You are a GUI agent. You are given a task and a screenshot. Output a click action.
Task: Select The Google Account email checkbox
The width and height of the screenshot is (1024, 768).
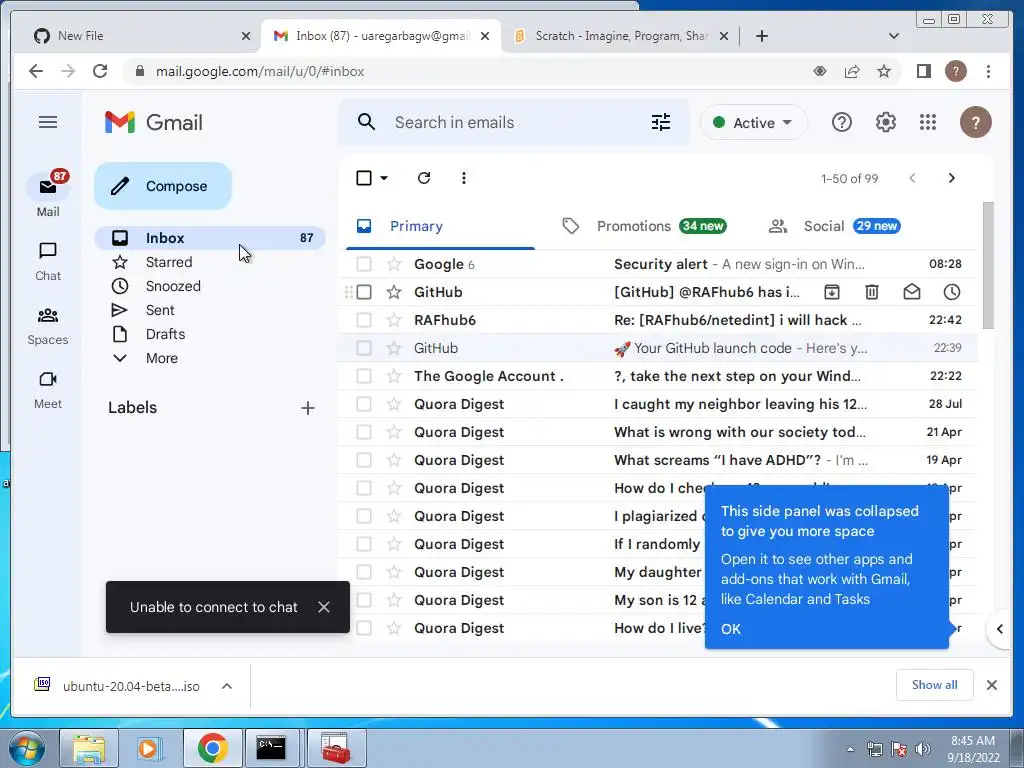click(364, 376)
